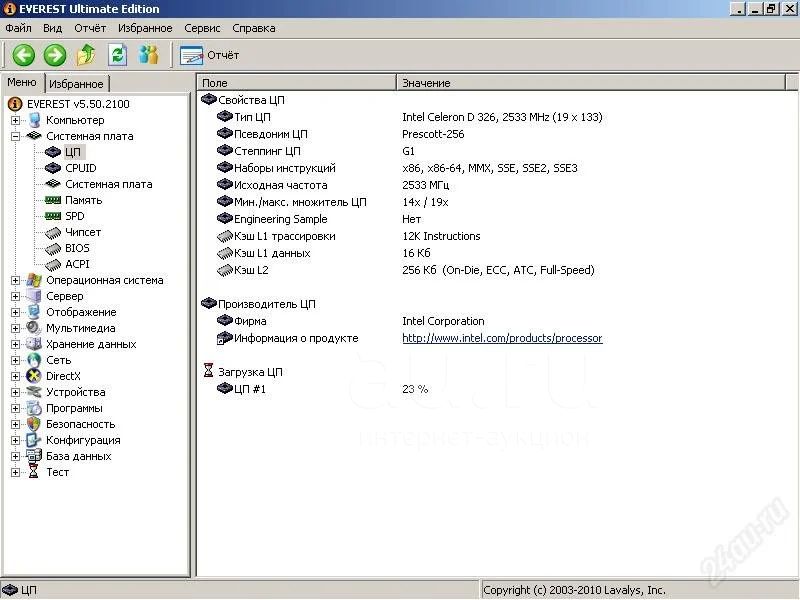
Task: Click the Отображение monitor icon
Action: [x=34, y=312]
